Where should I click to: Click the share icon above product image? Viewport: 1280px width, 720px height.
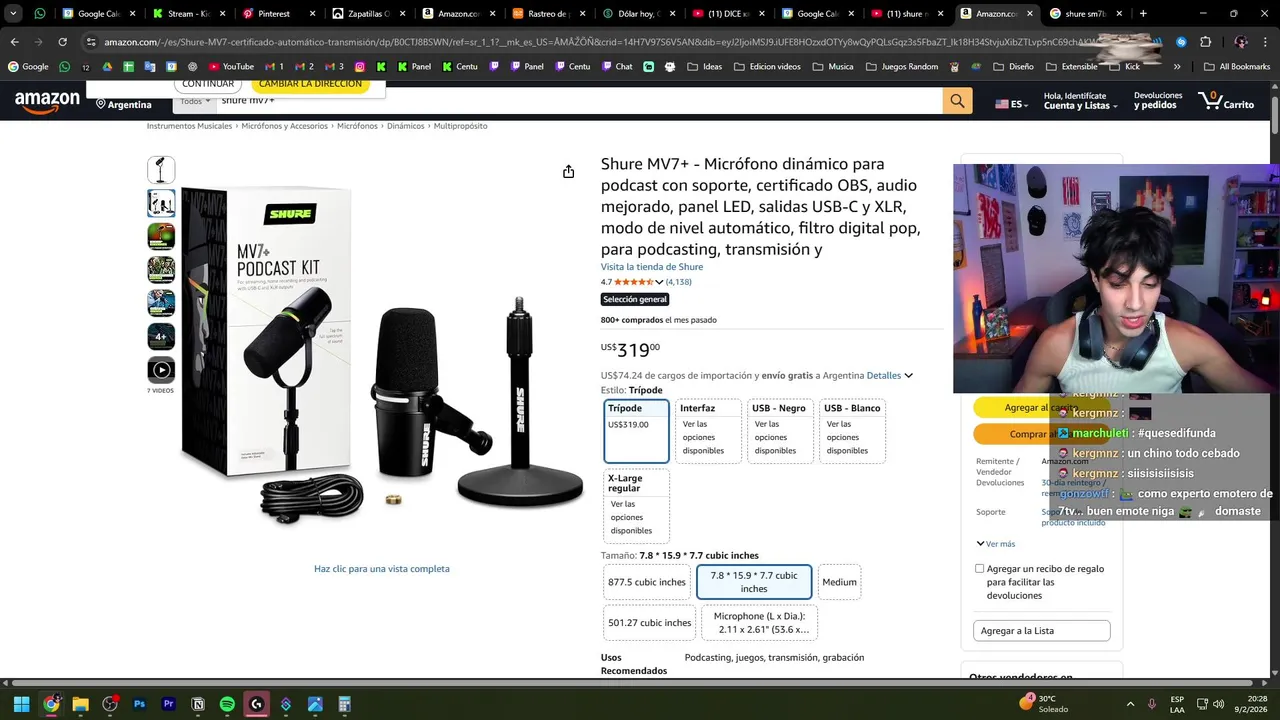pyautogui.click(x=568, y=172)
